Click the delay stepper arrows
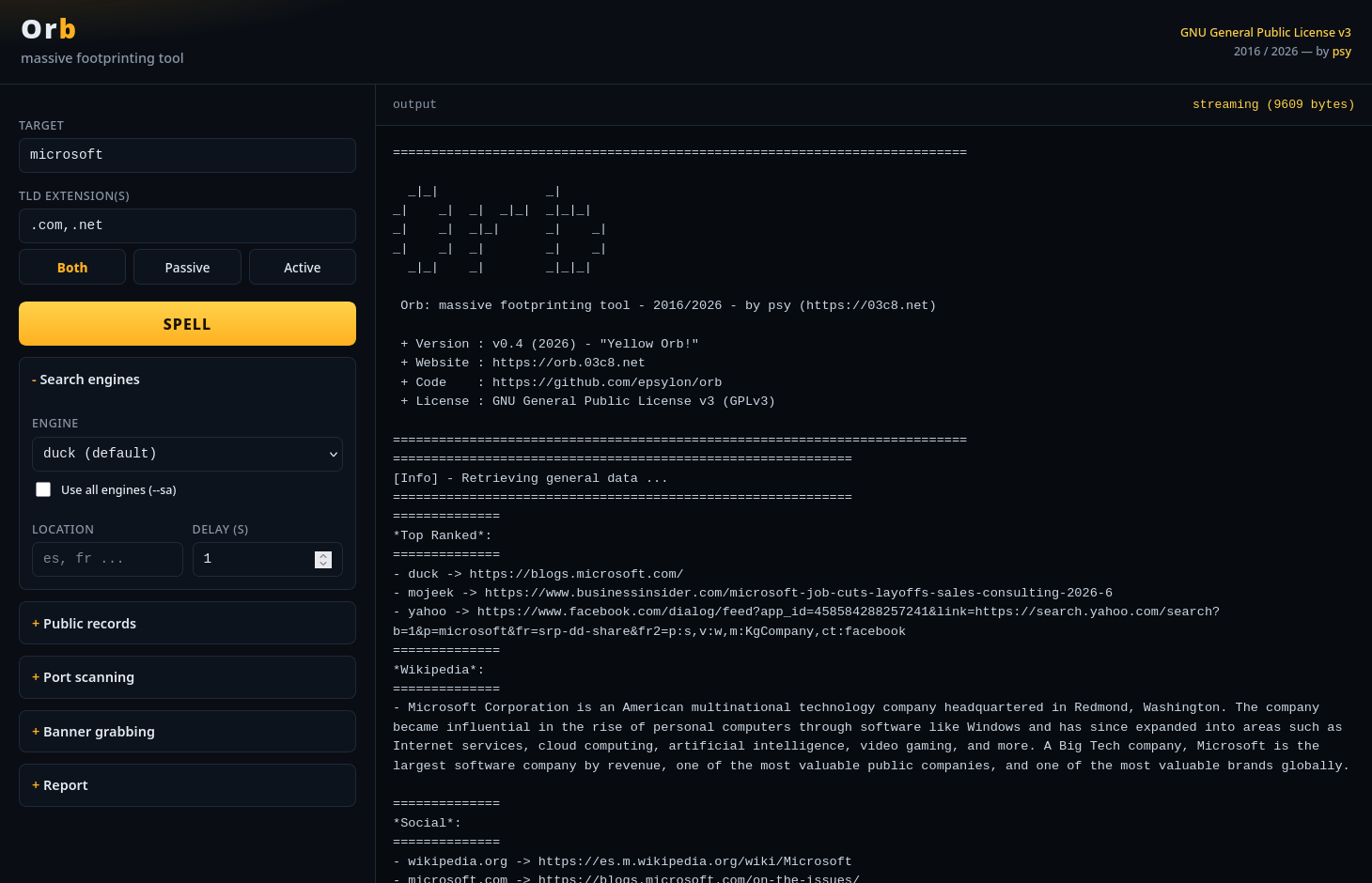Screen dimensions: 1372x883 [x=323, y=559]
